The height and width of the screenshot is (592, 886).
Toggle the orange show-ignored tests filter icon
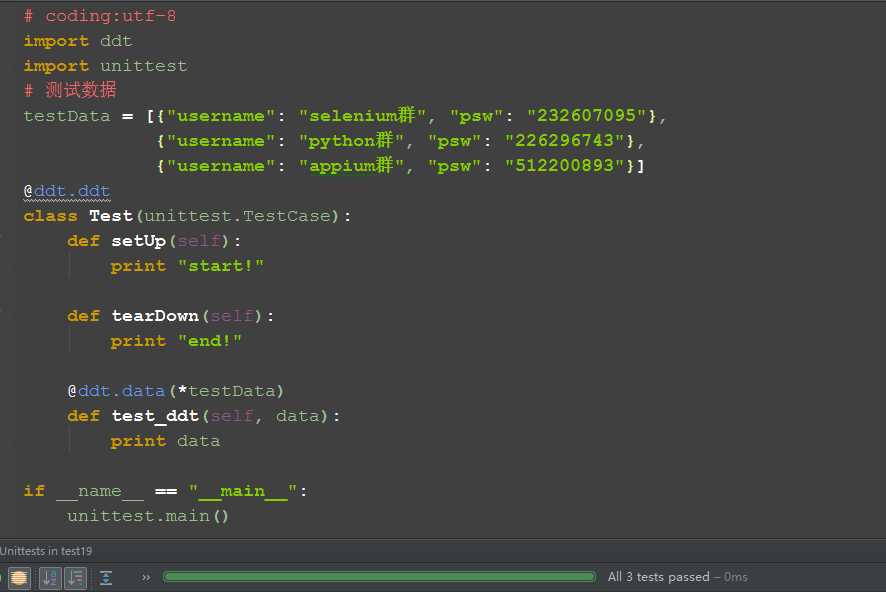point(19,577)
